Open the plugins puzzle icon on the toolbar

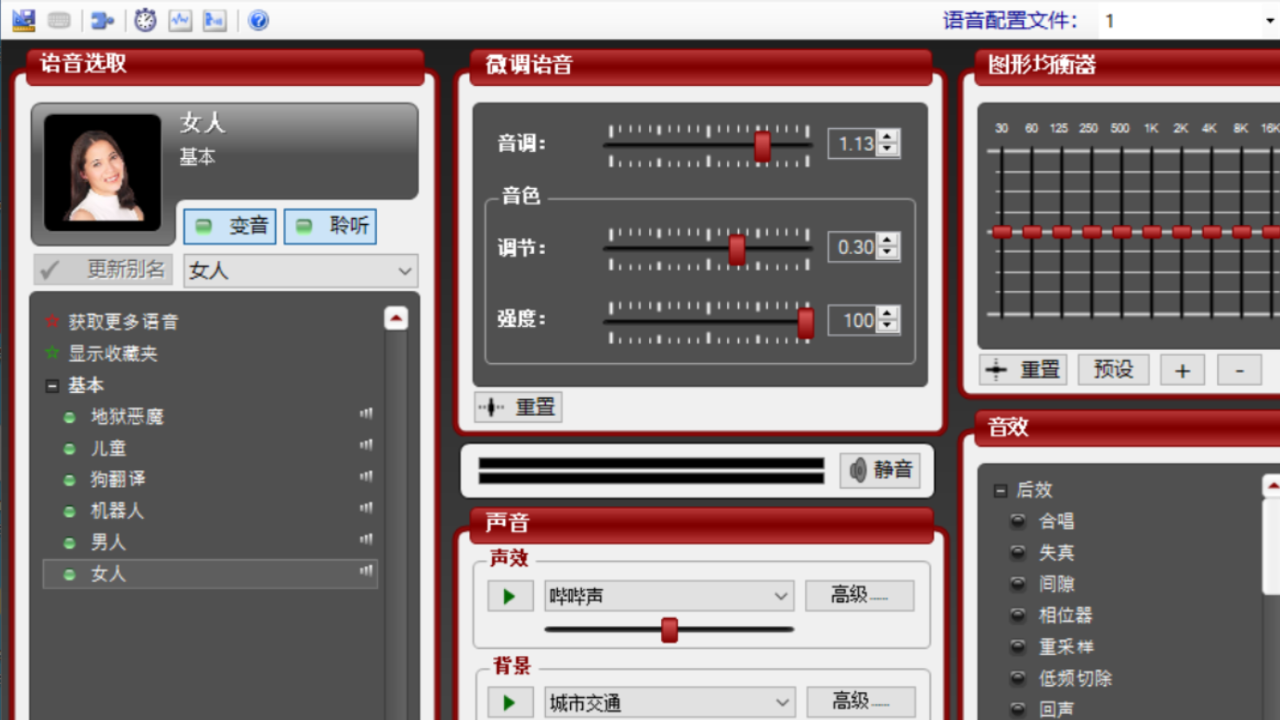pyautogui.click(x=102, y=20)
